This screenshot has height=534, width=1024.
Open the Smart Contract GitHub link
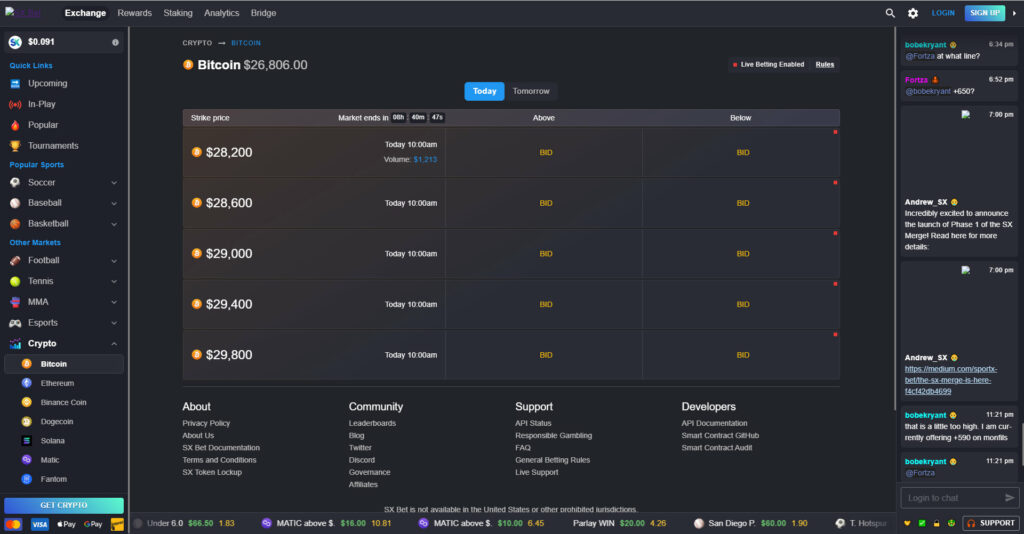coord(720,435)
